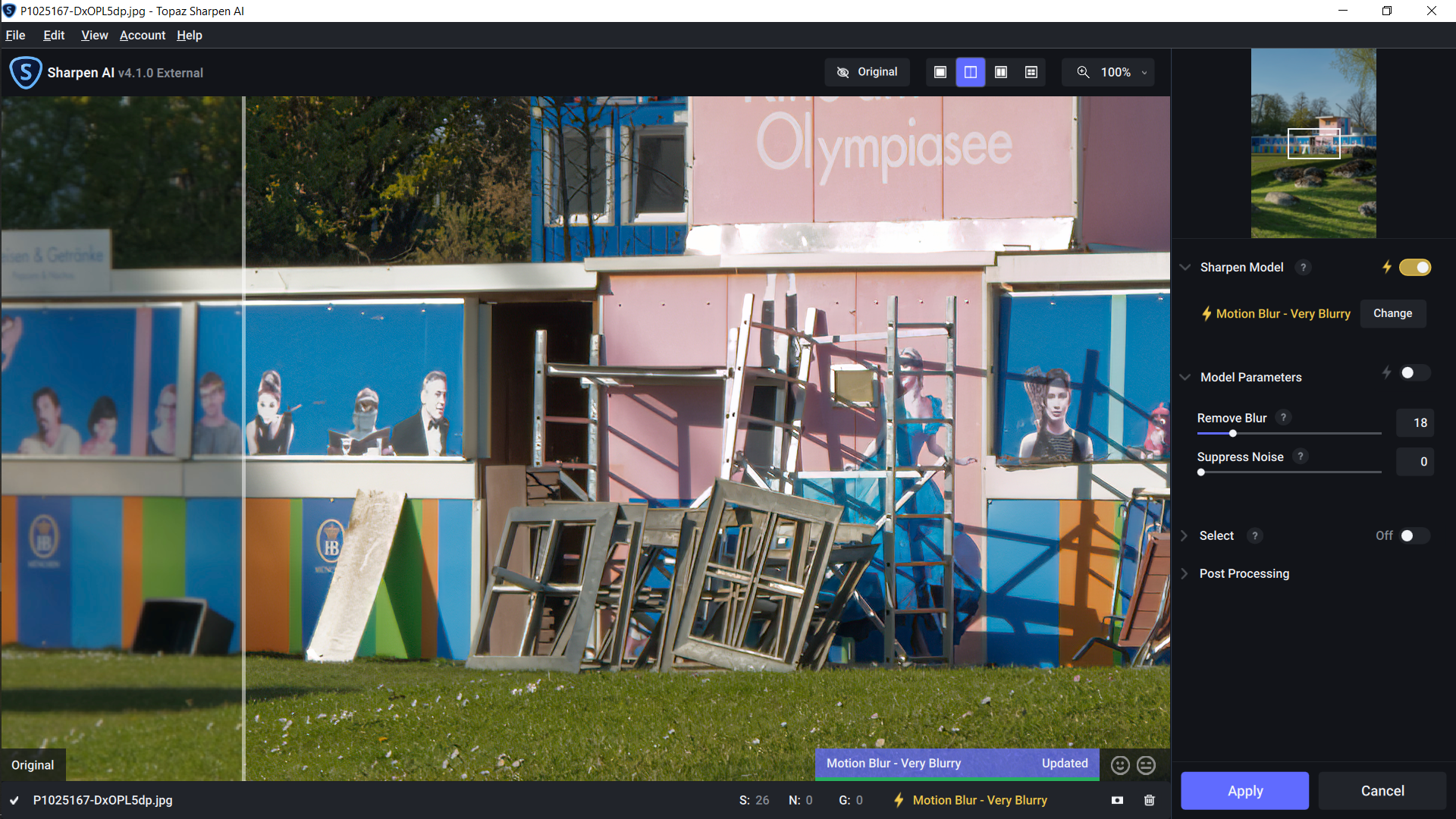
Task: Turn on the Select toggle
Action: pyautogui.click(x=1414, y=535)
